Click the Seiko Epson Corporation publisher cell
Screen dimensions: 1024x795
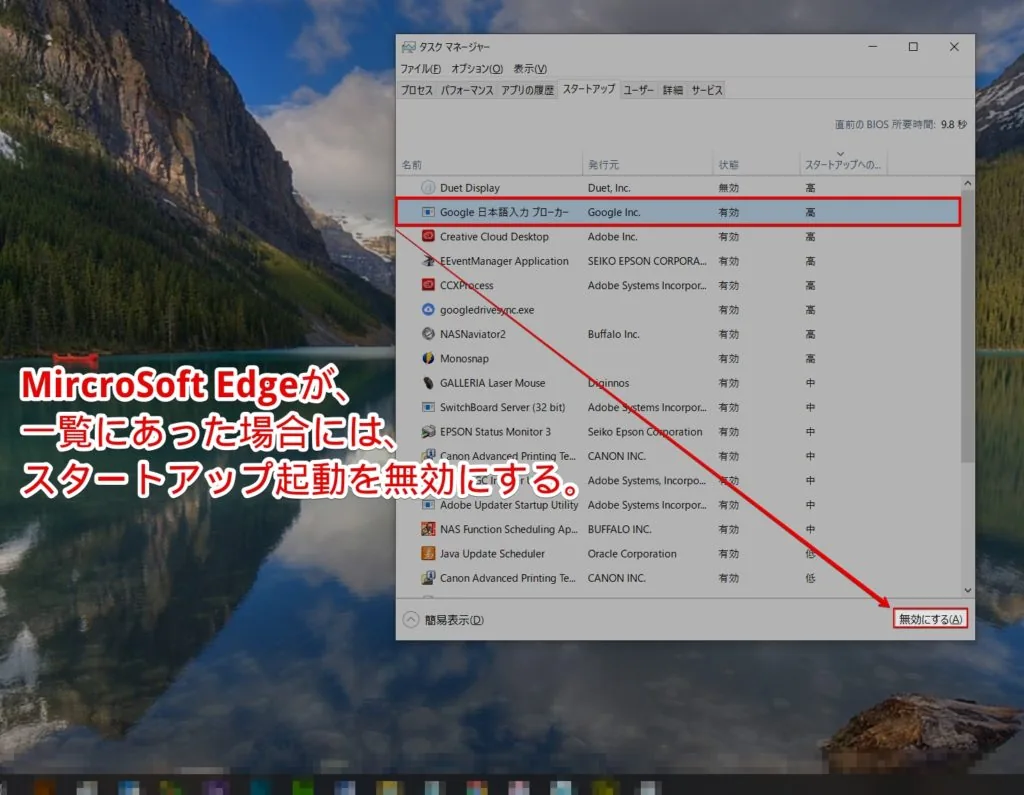click(645, 432)
